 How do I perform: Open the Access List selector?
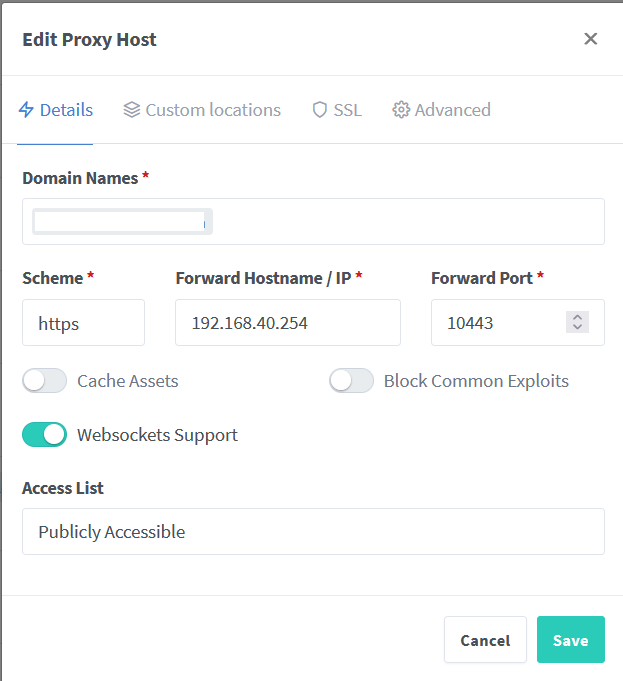pyautogui.click(x=313, y=532)
